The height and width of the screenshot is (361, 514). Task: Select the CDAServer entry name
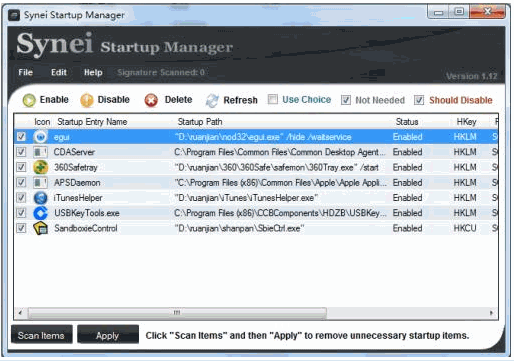tap(74, 152)
